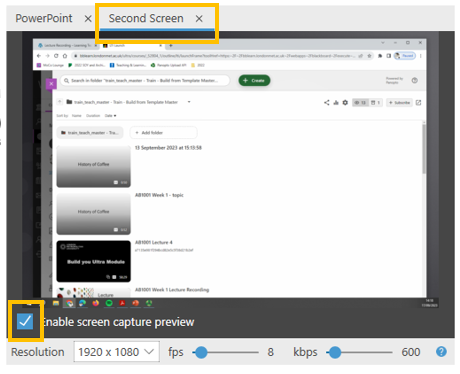This screenshot has height=374, width=460.
Task: Click the Chrome taskbar icon
Action: click(x=69, y=303)
